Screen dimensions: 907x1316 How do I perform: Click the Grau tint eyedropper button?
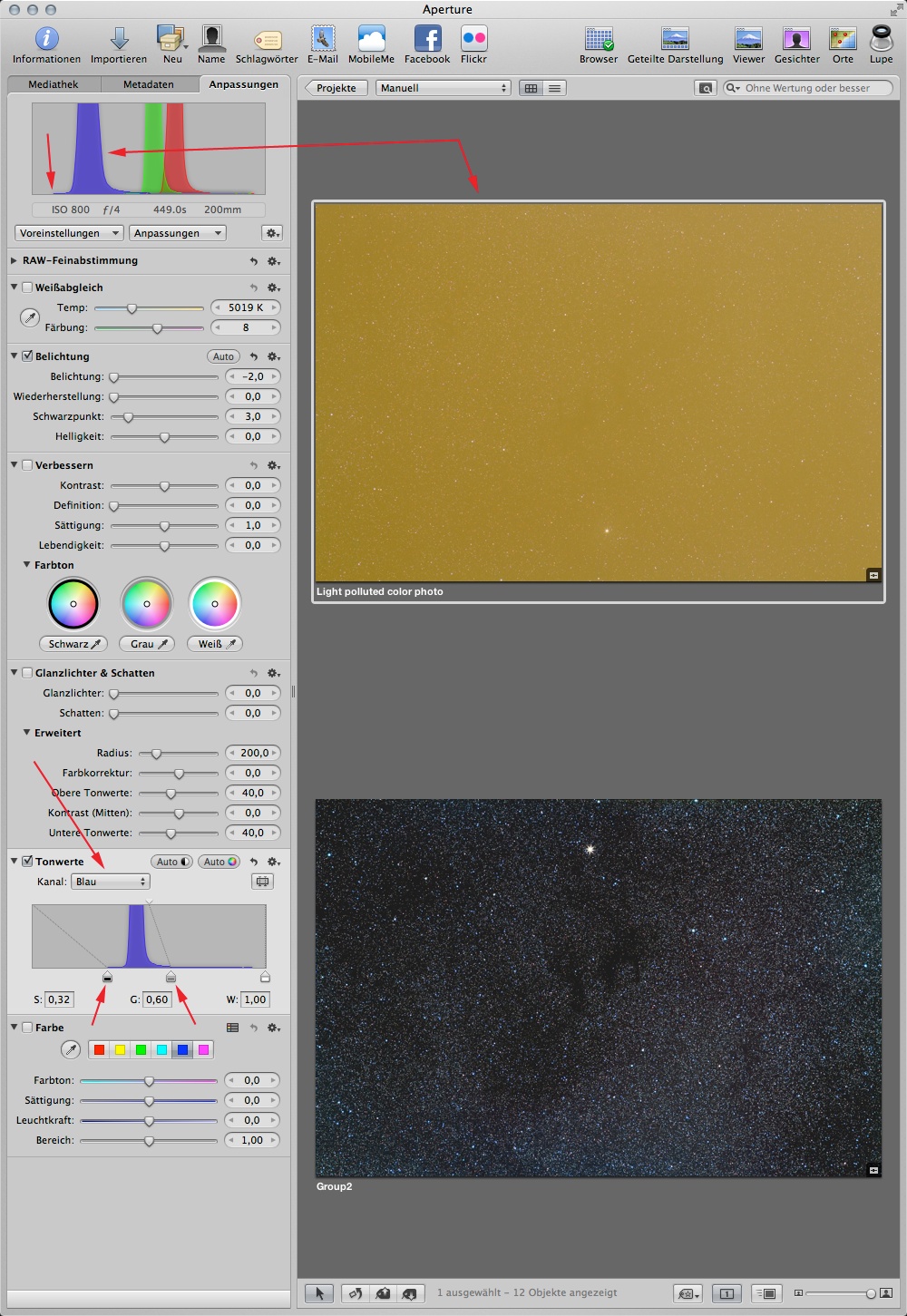147,644
